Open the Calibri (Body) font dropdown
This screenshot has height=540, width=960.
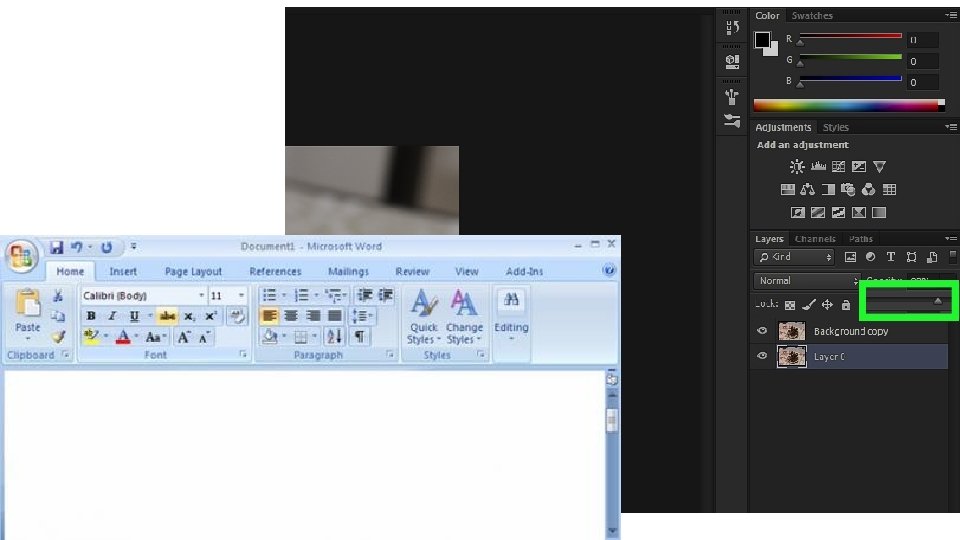point(201,296)
